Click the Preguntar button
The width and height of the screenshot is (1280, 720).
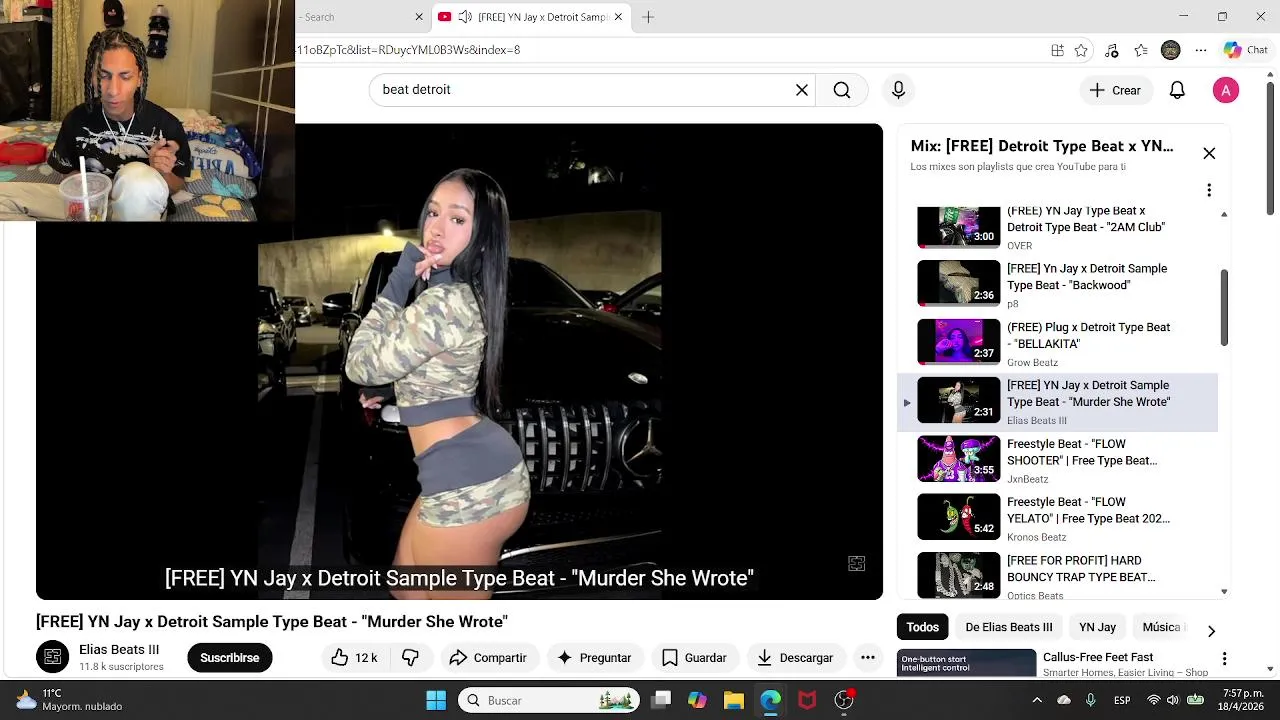(594, 657)
